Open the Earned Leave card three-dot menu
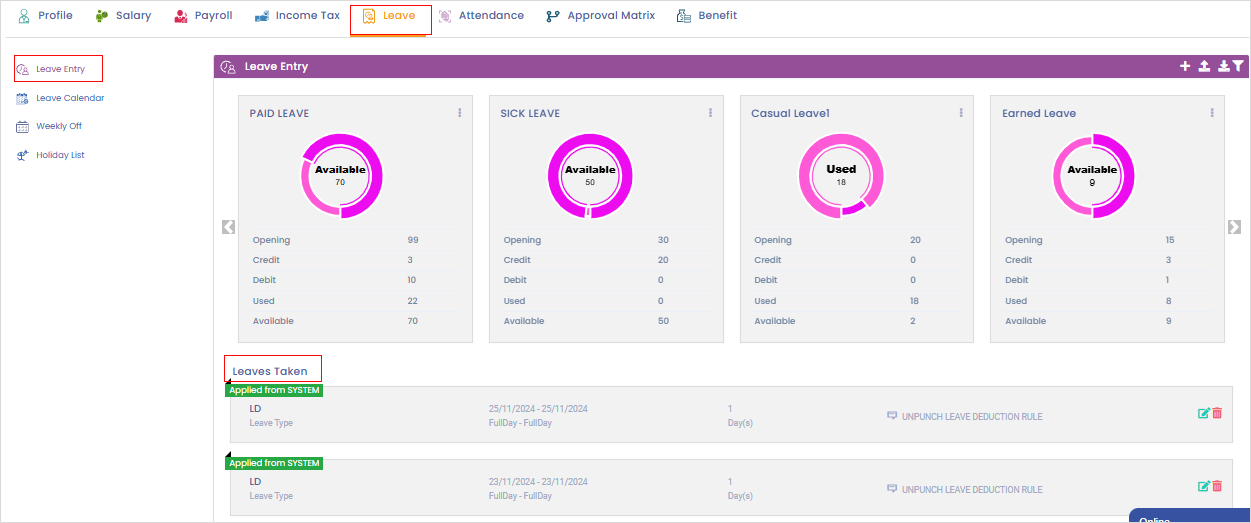This screenshot has width=1251, height=523. coord(1212,113)
